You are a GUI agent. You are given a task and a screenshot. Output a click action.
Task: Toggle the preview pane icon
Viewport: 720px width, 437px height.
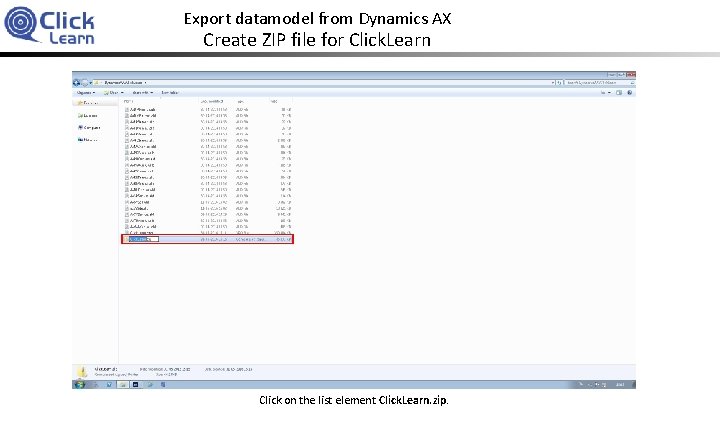pos(619,93)
